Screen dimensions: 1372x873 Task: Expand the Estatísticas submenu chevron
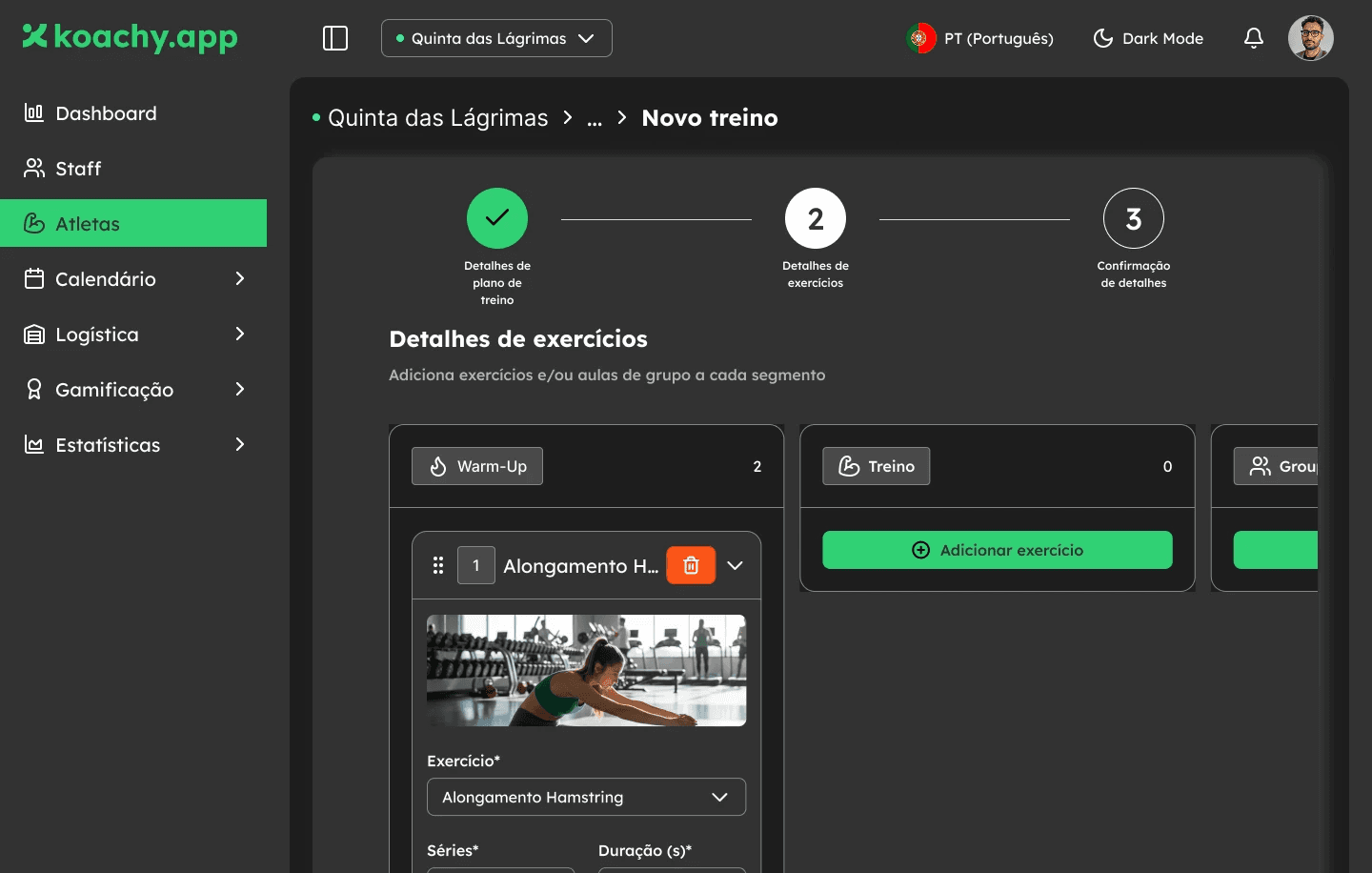tap(240, 444)
